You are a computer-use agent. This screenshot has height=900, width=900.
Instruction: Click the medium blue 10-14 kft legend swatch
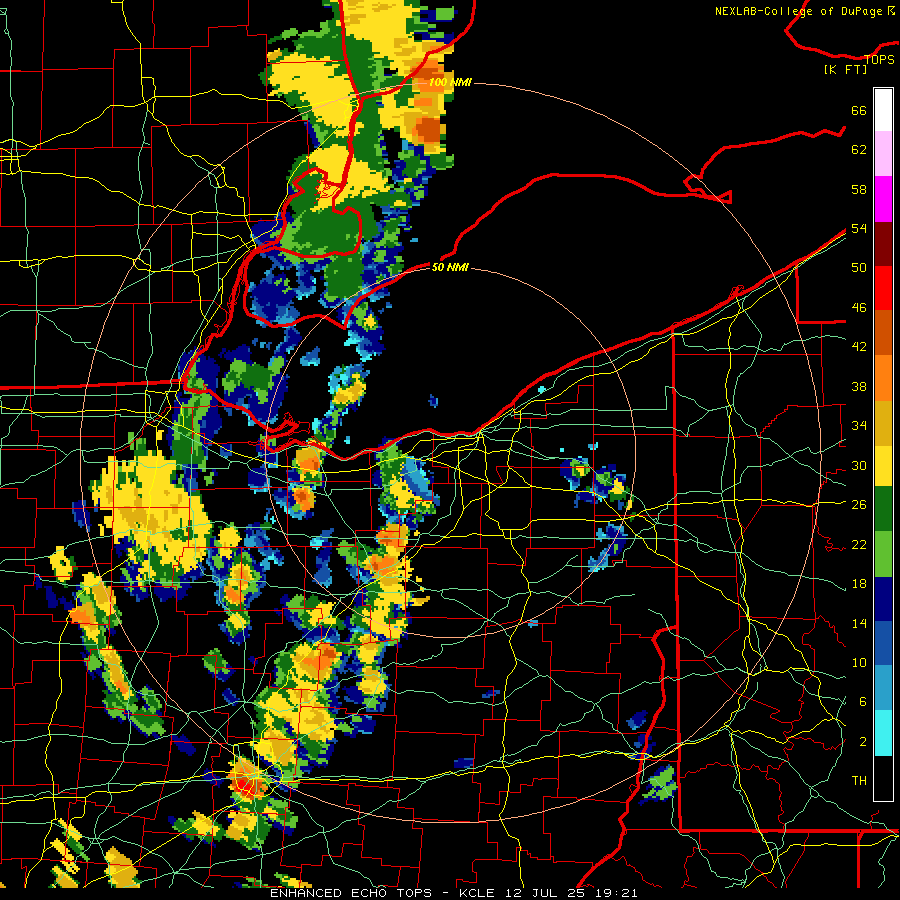point(883,643)
